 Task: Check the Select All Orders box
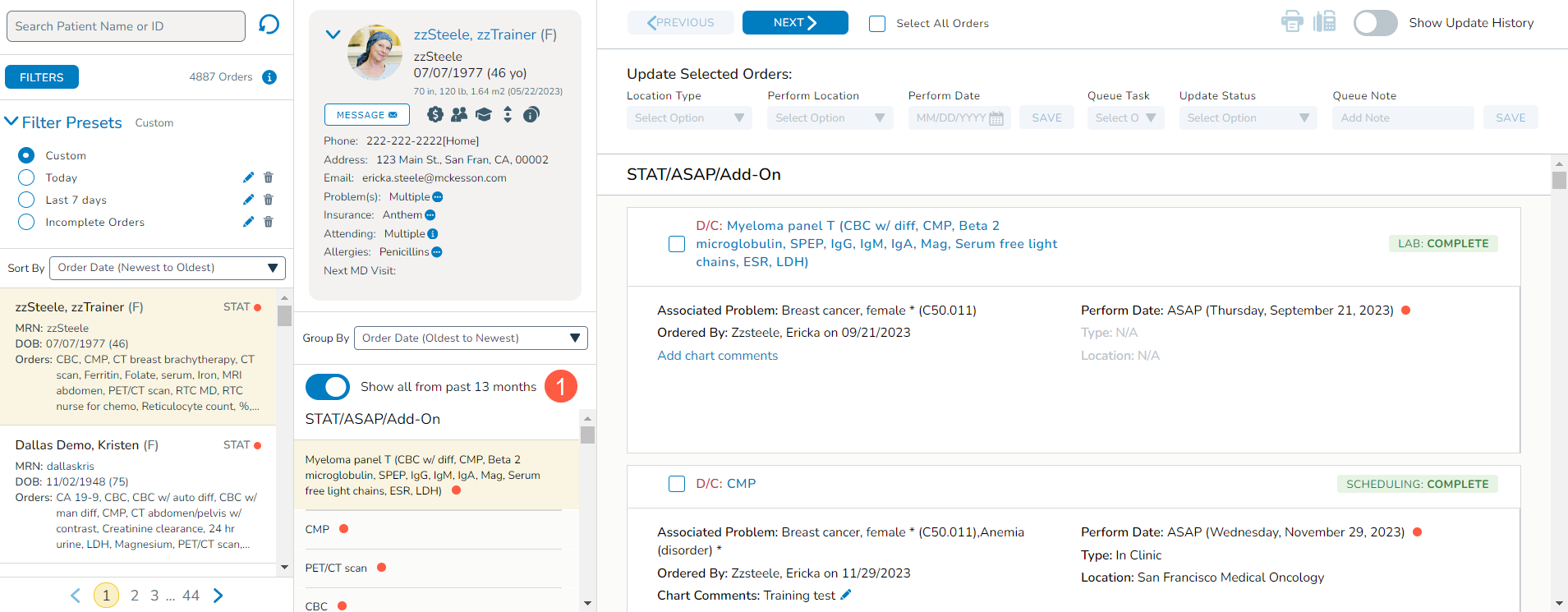[x=877, y=24]
